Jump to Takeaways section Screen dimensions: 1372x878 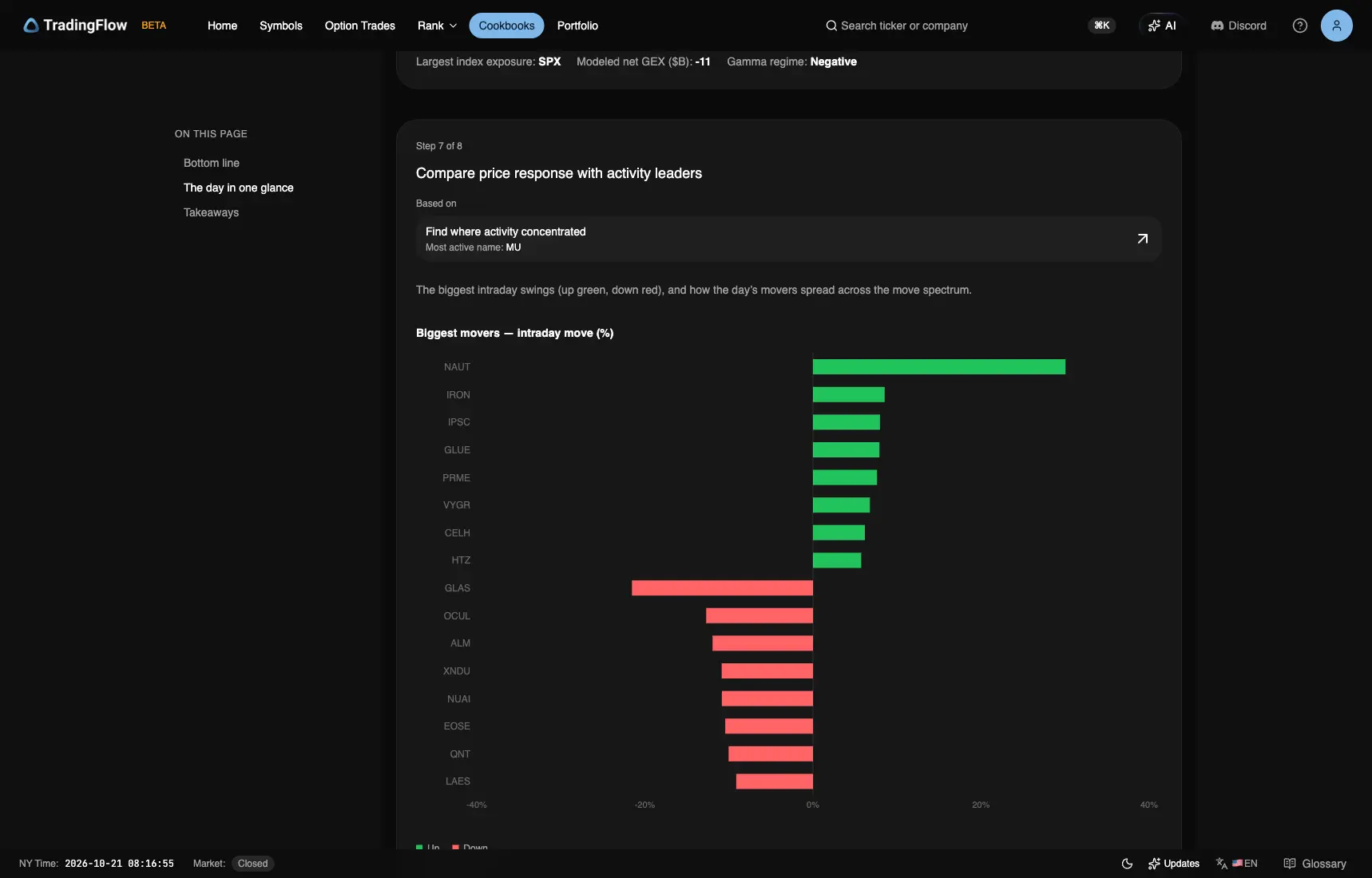click(x=211, y=212)
